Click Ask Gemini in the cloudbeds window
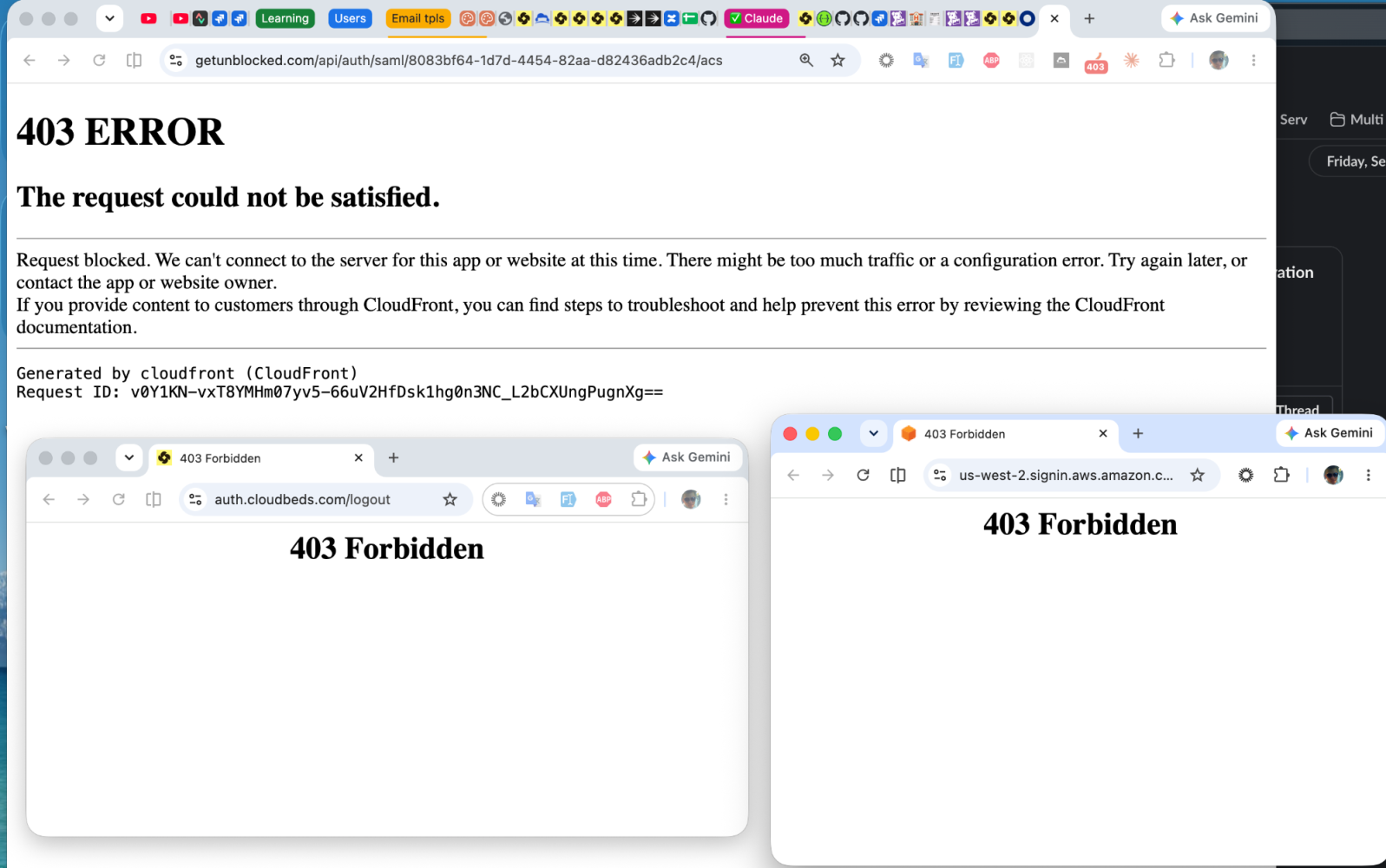 [687, 457]
